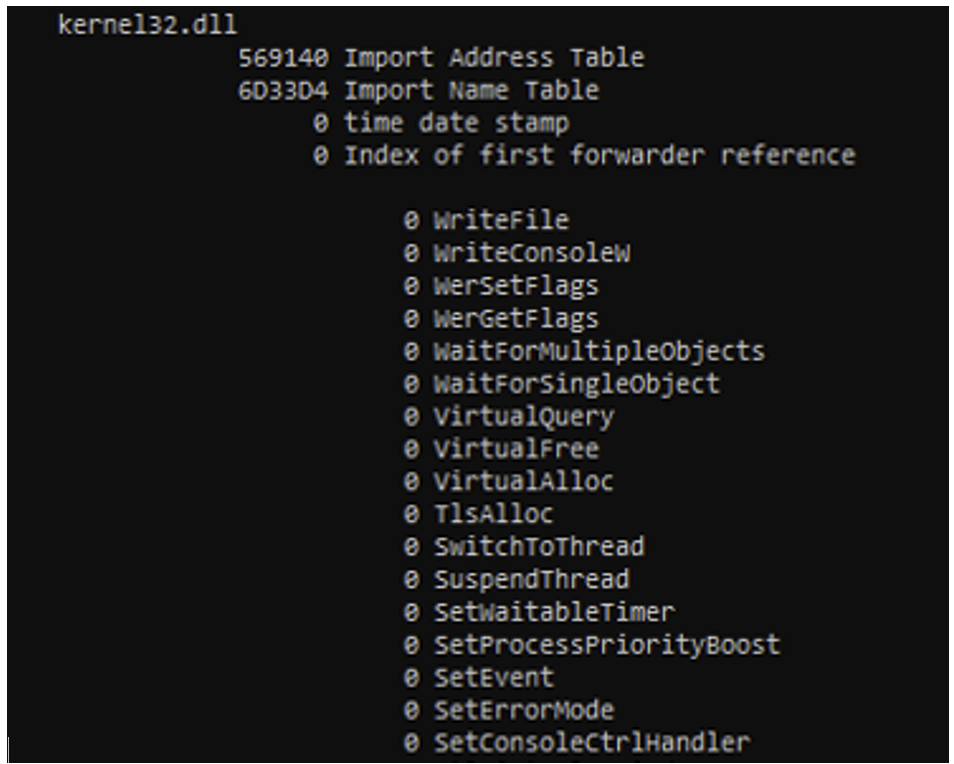Image resolution: width=954 pixels, height=764 pixels.
Task: Click the SetWaitableTimer entry
Action: 553,611
